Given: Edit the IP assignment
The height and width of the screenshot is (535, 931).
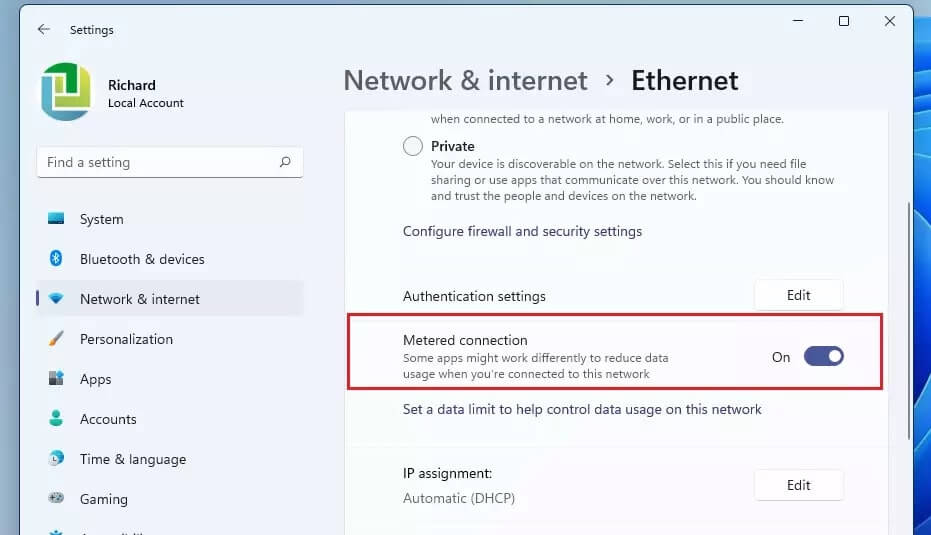Looking at the screenshot, I should click(x=798, y=485).
